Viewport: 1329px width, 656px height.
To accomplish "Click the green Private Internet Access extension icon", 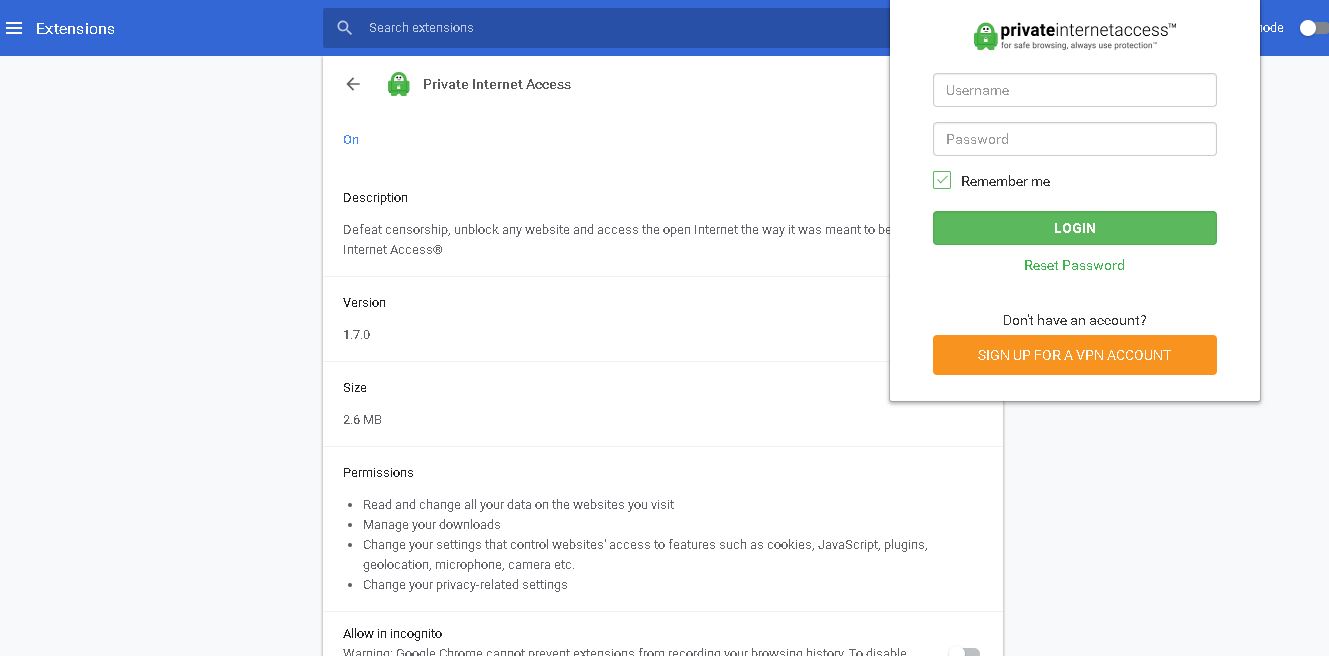I will (399, 84).
